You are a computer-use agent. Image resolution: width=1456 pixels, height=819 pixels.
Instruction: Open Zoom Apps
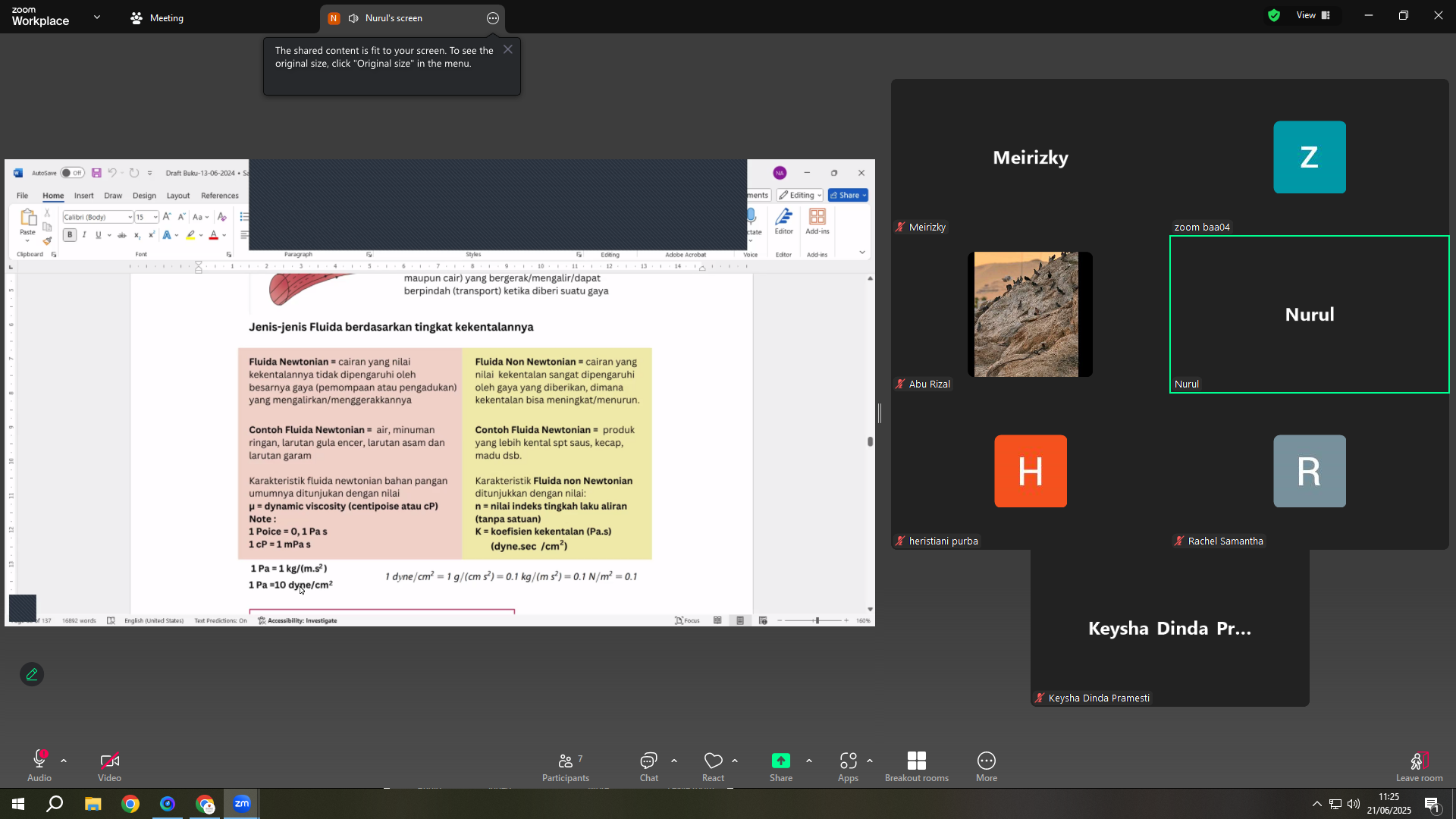(848, 767)
